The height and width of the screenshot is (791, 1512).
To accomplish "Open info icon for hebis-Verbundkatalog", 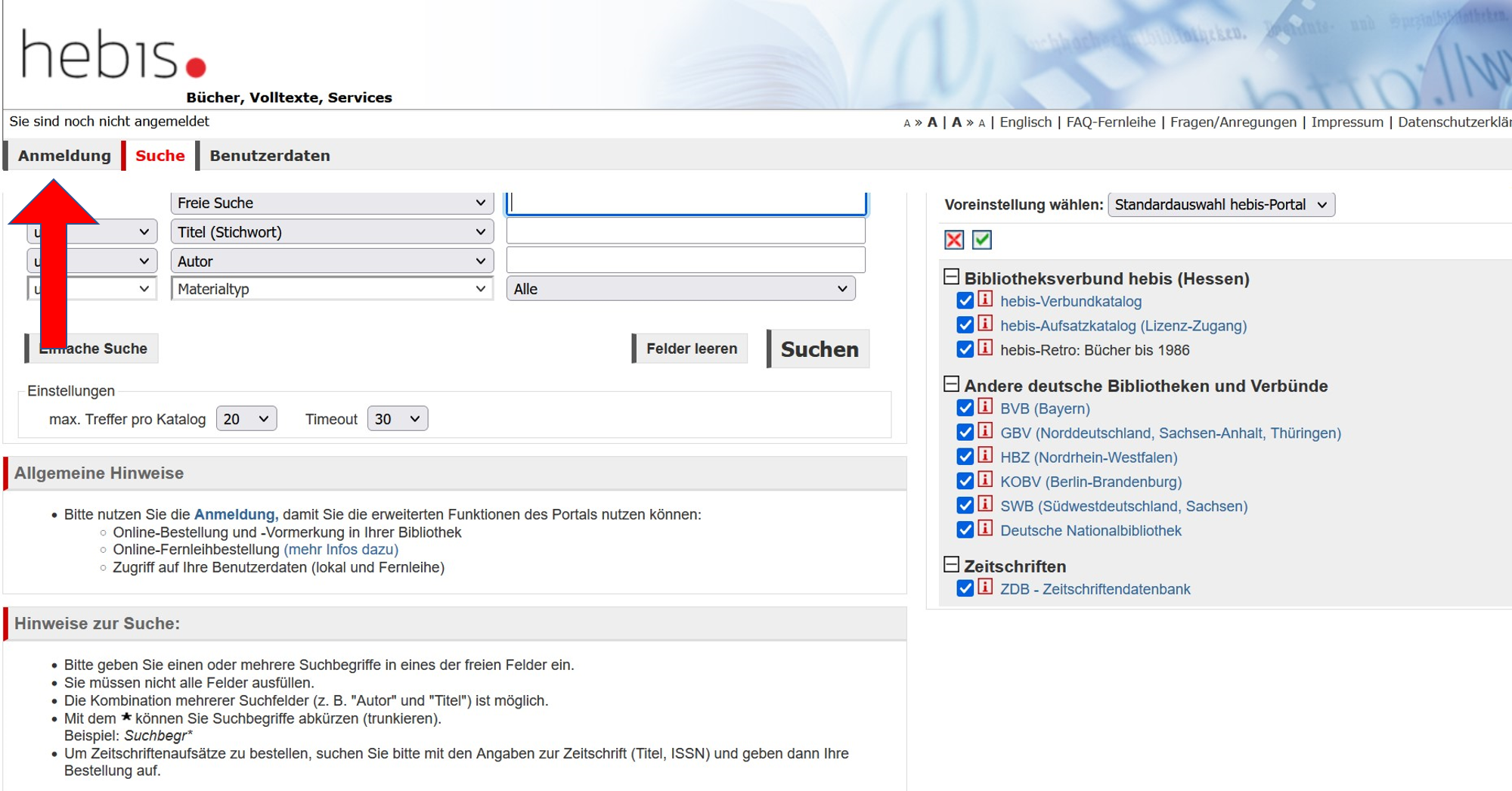I will coord(985,299).
